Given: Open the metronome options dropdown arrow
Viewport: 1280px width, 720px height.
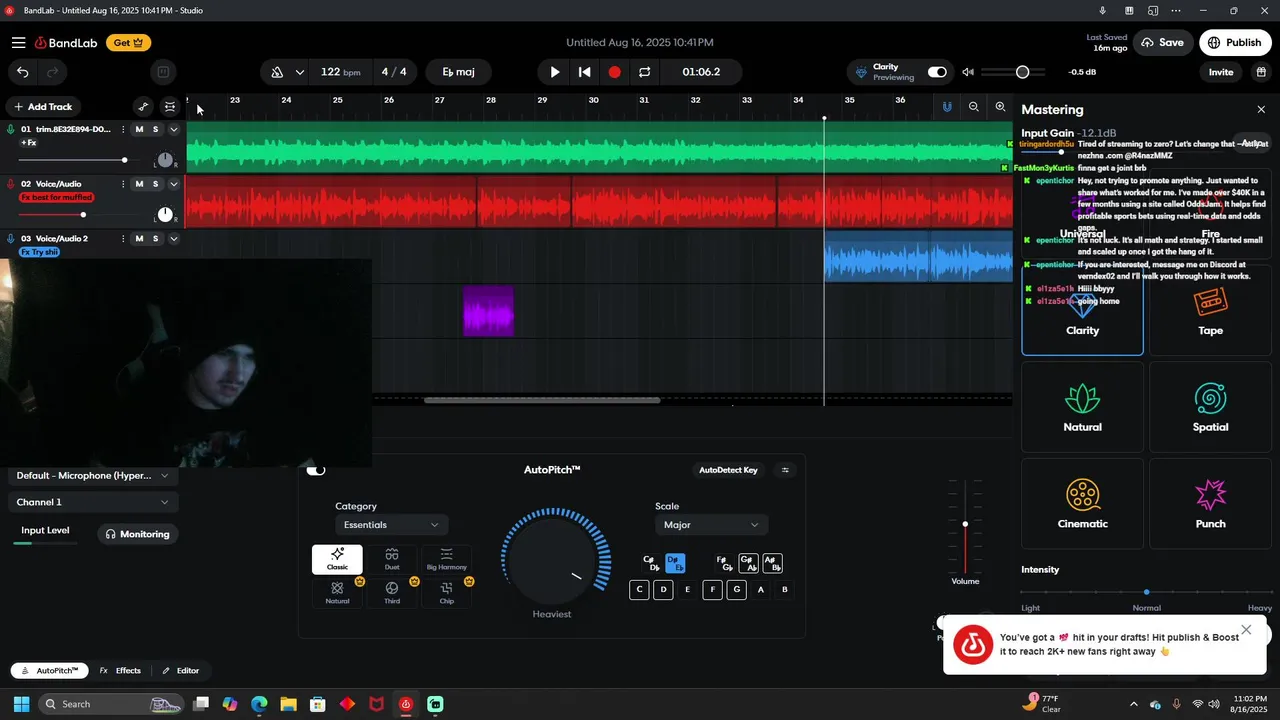Looking at the screenshot, I should pos(299,72).
